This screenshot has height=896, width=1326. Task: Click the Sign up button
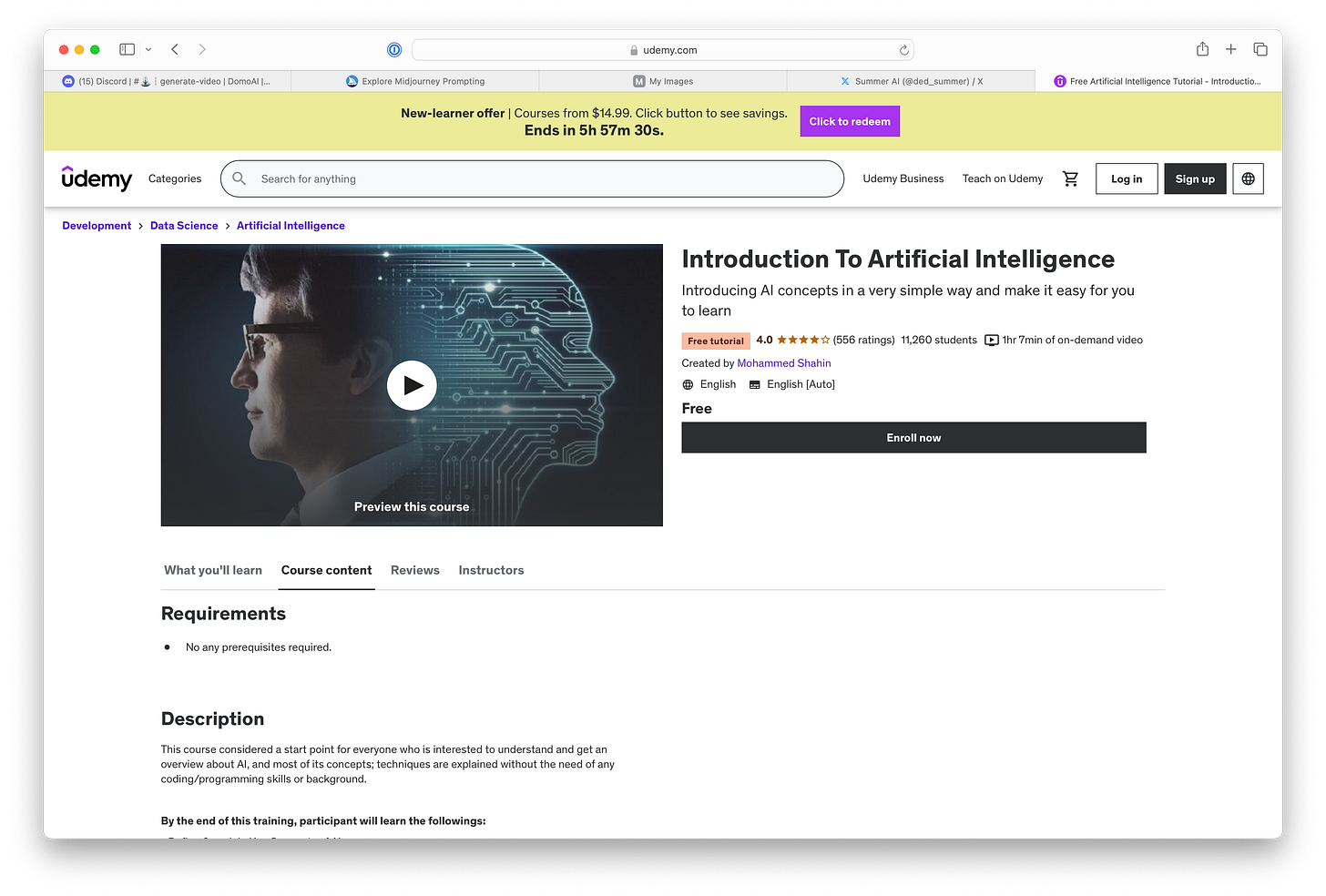tap(1195, 178)
